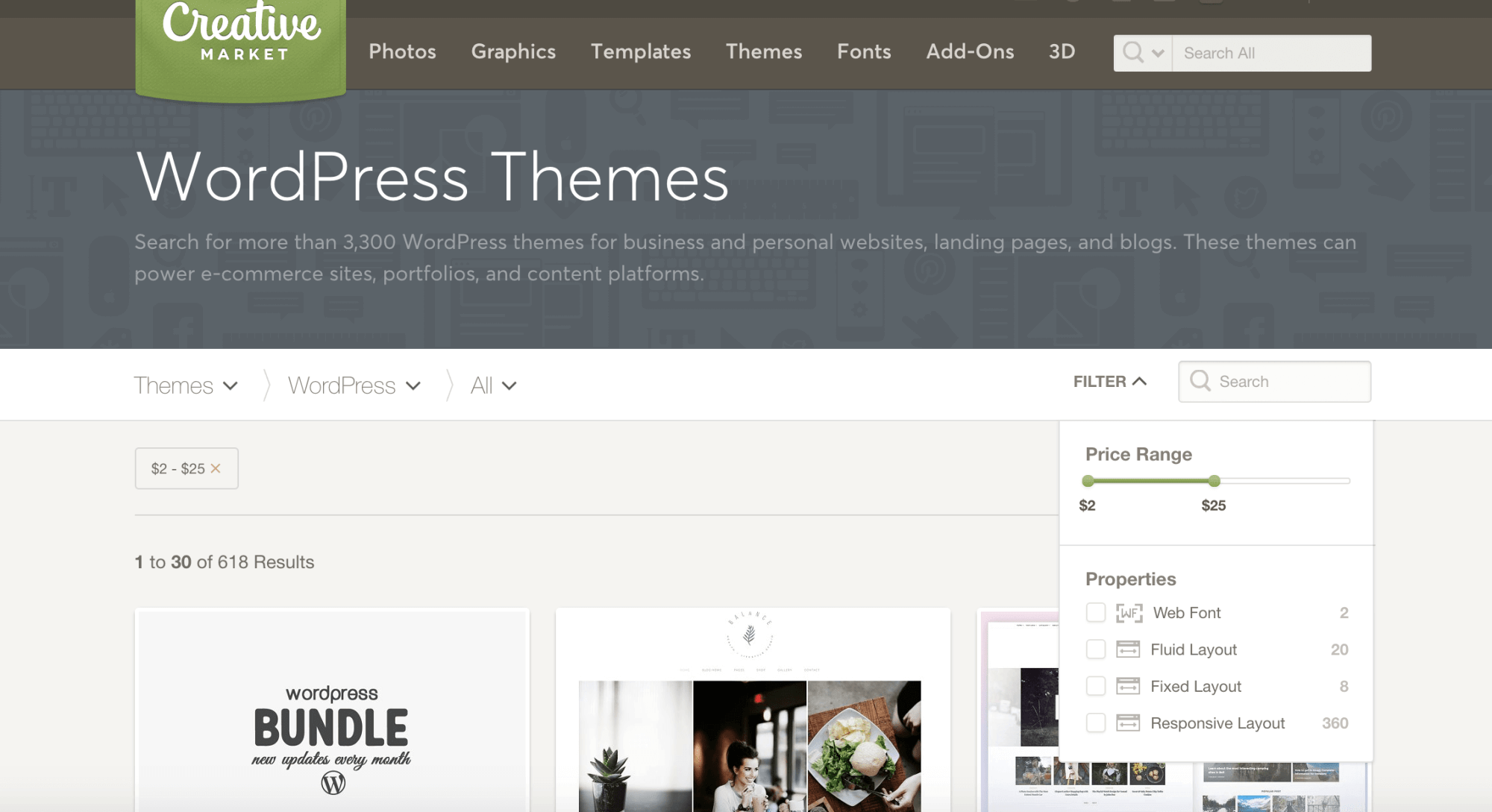Enable the Web Font checkbox
This screenshot has width=1492, height=812.
[x=1096, y=613]
